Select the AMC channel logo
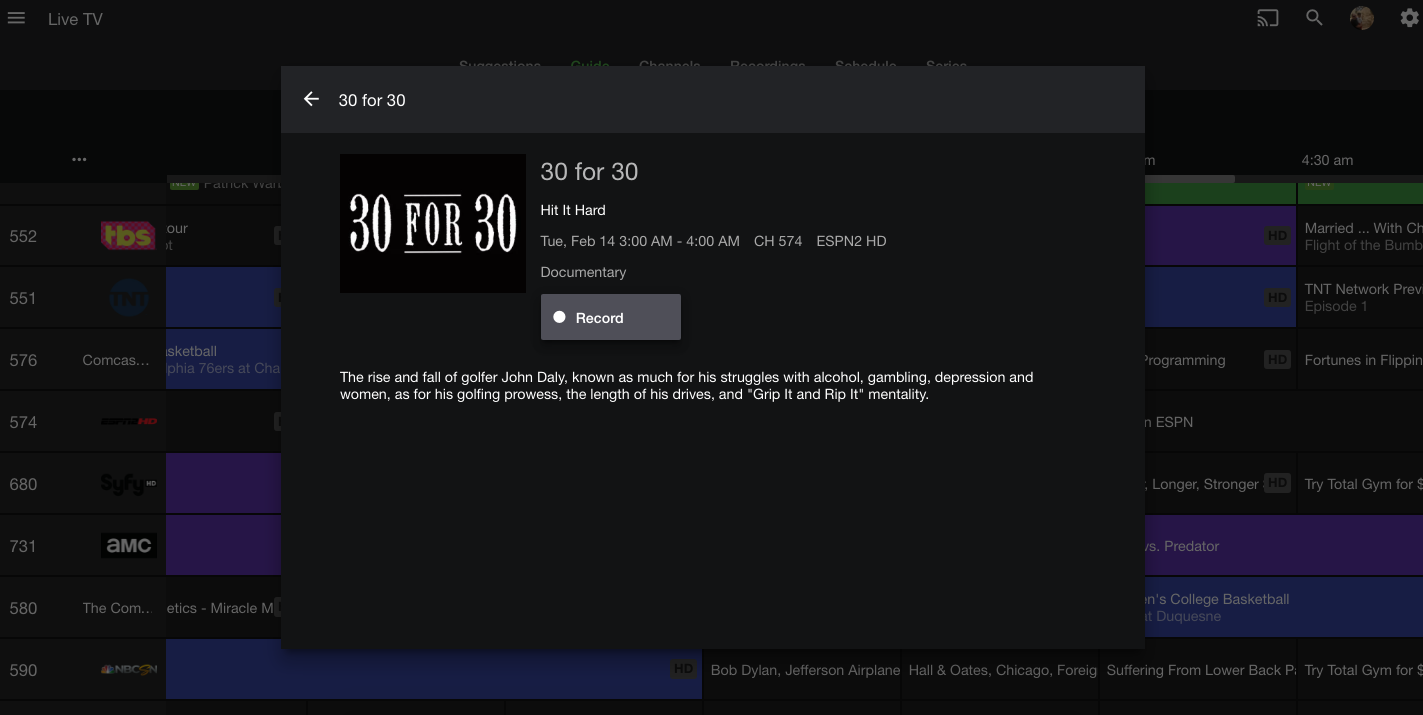Screen dimensions: 1423x715 pos(129,546)
